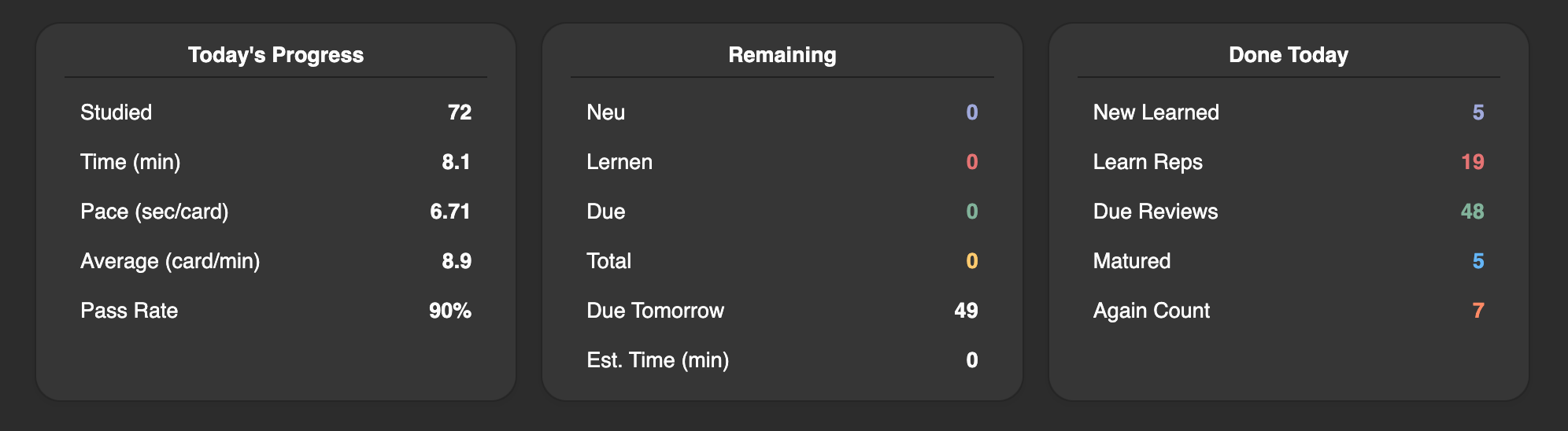Screen dimensions: 1568x431
Task: Click the Est. Time (min) label
Action: [x=657, y=360]
